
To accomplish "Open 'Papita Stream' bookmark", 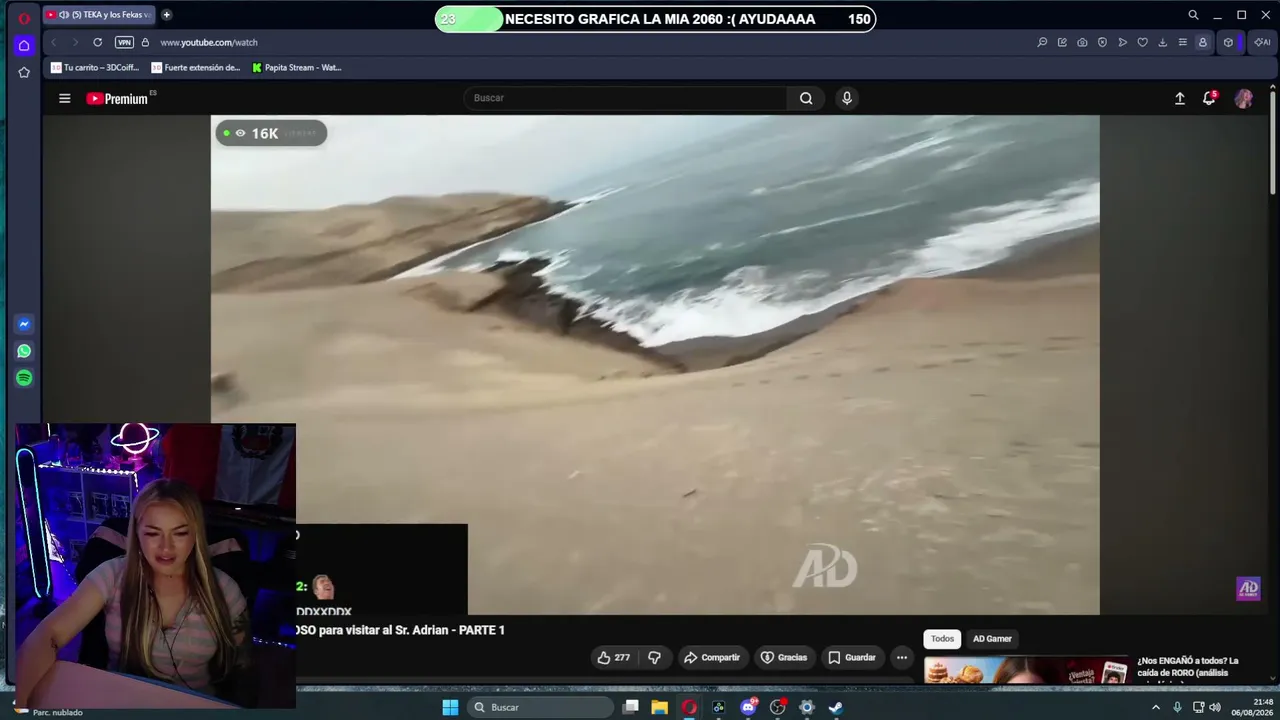I will [x=297, y=68].
